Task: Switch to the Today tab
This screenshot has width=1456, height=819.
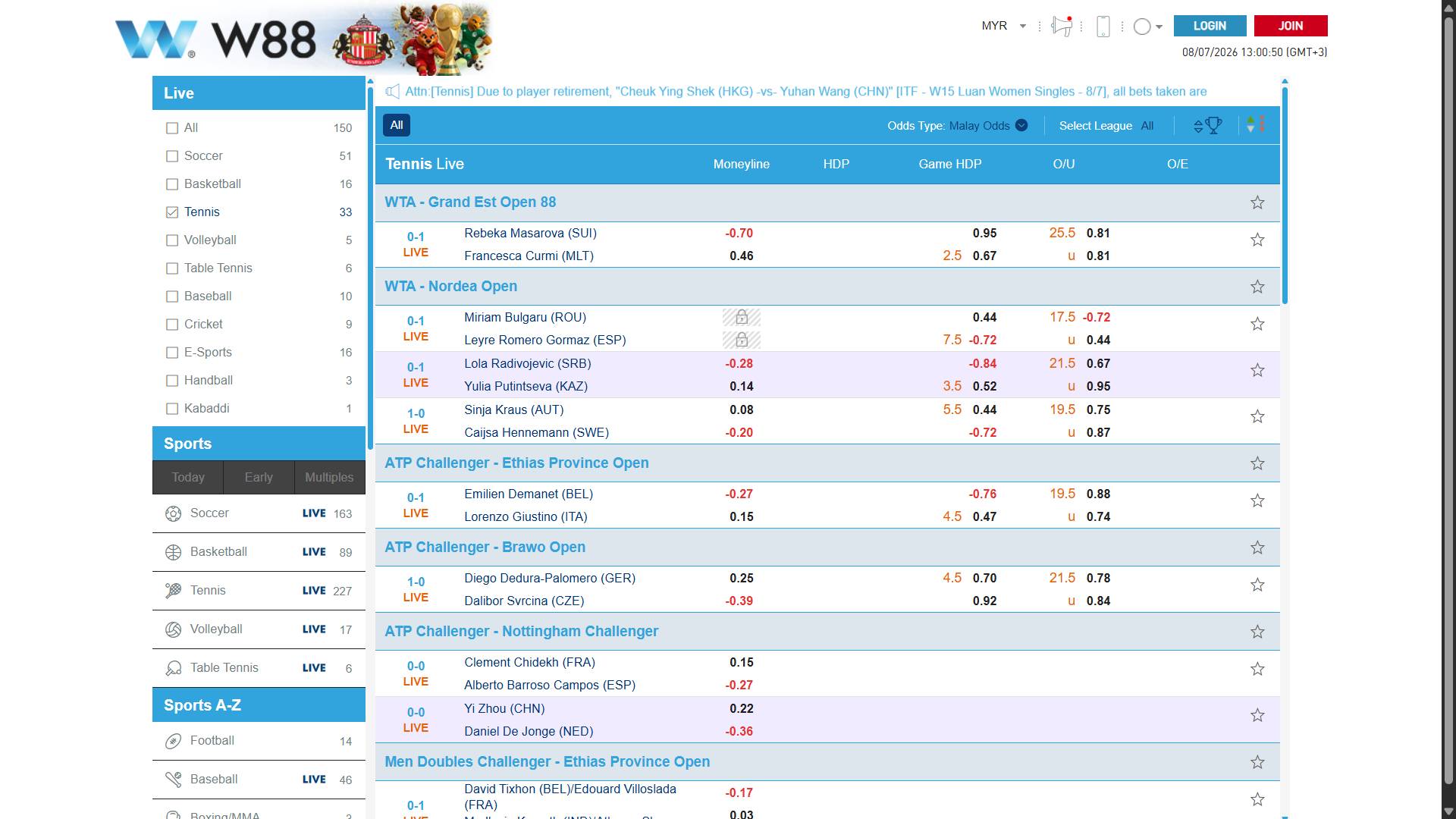Action: point(188,477)
